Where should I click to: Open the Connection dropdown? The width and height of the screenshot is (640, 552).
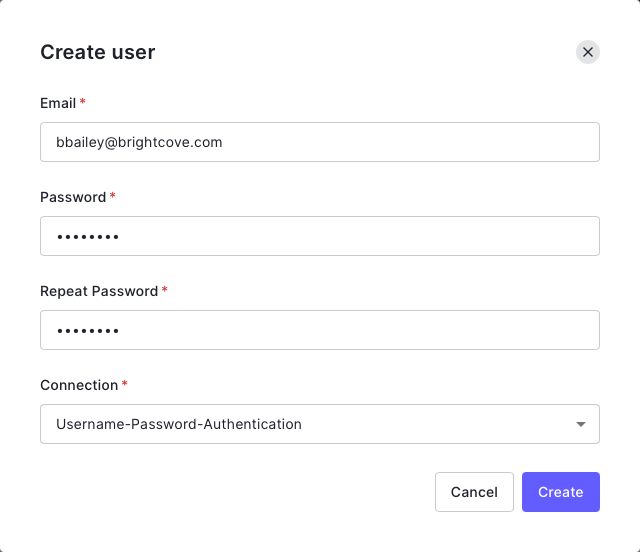pos(320,424)
